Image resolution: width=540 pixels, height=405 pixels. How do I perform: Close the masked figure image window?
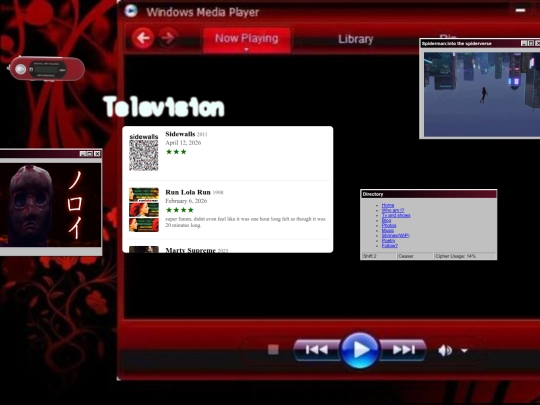(x=97, y=154)
